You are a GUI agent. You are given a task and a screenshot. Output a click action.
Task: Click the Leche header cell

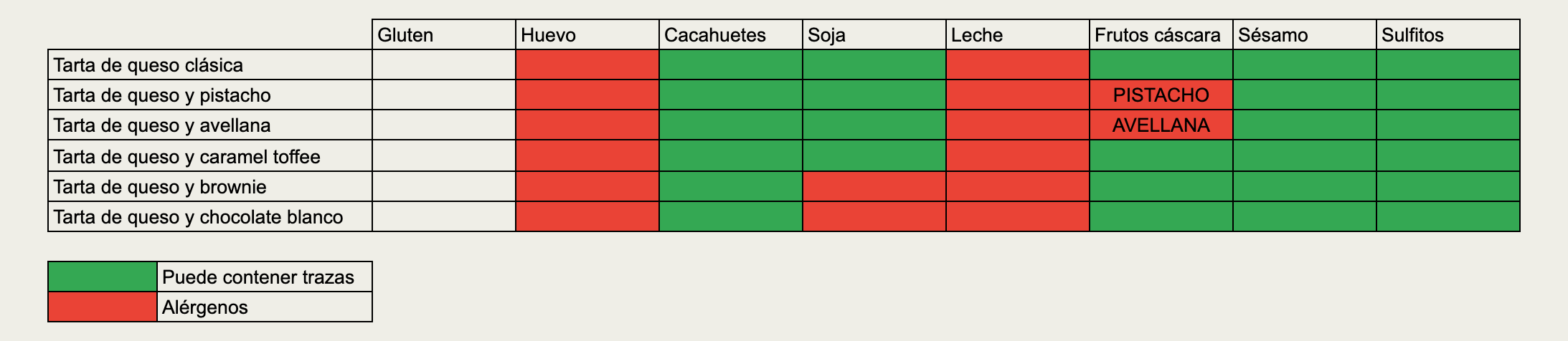pos(977,35)
